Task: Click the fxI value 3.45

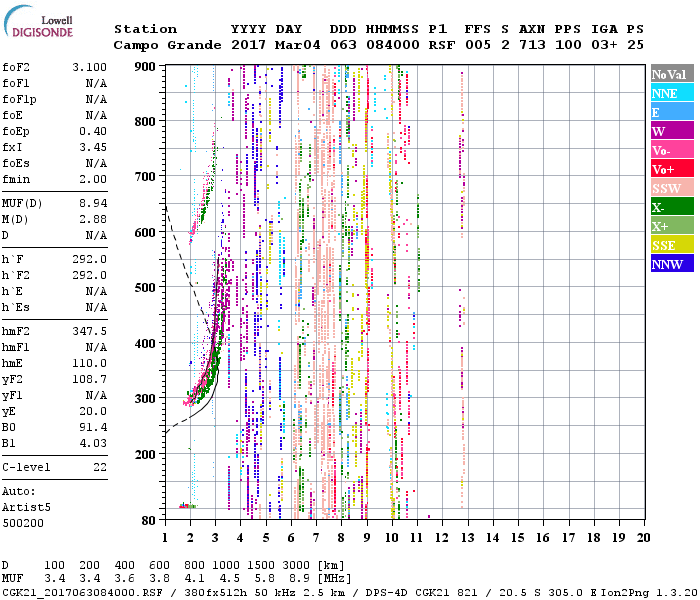Action: (93, 147)
